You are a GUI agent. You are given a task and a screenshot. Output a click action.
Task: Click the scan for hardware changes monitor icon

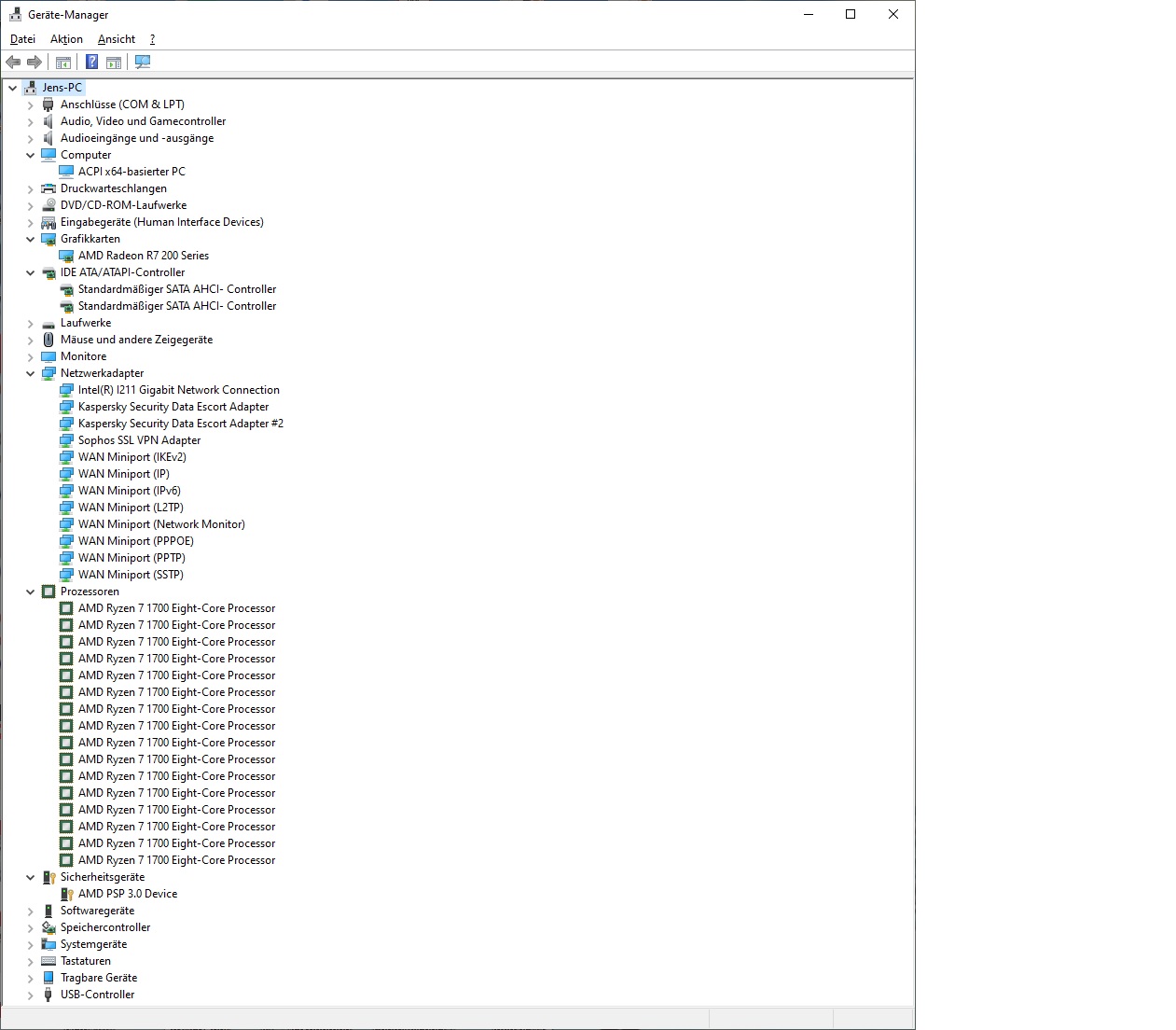click(143, 63)
